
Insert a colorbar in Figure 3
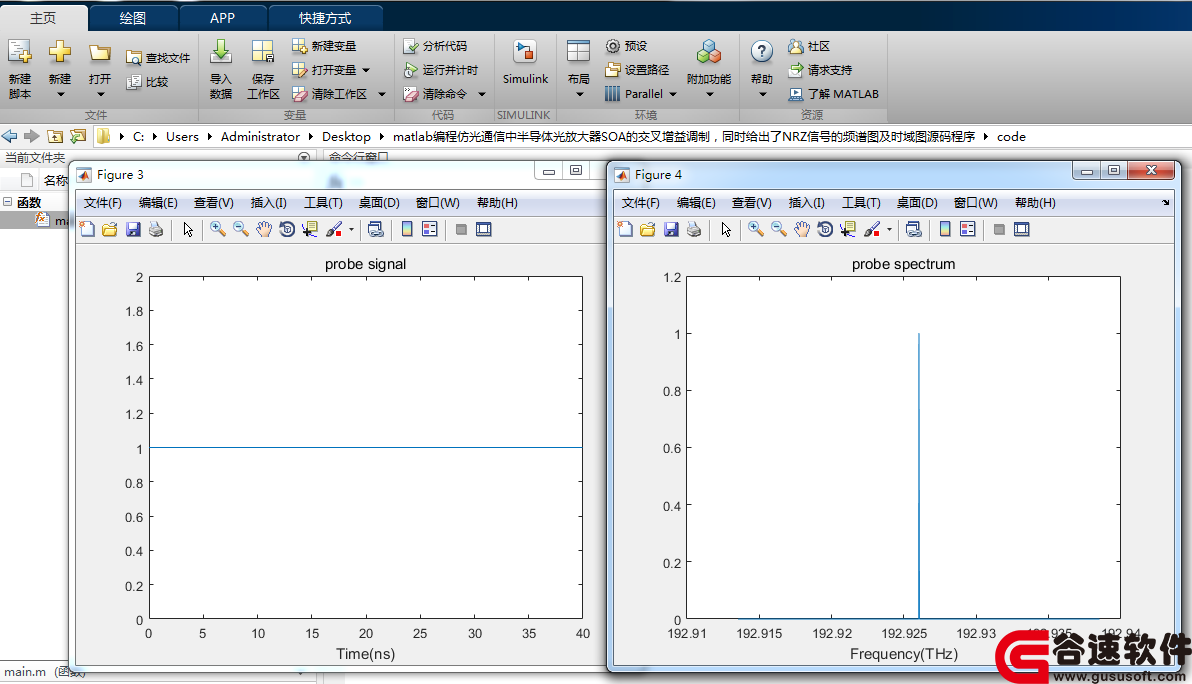(407, 230)
